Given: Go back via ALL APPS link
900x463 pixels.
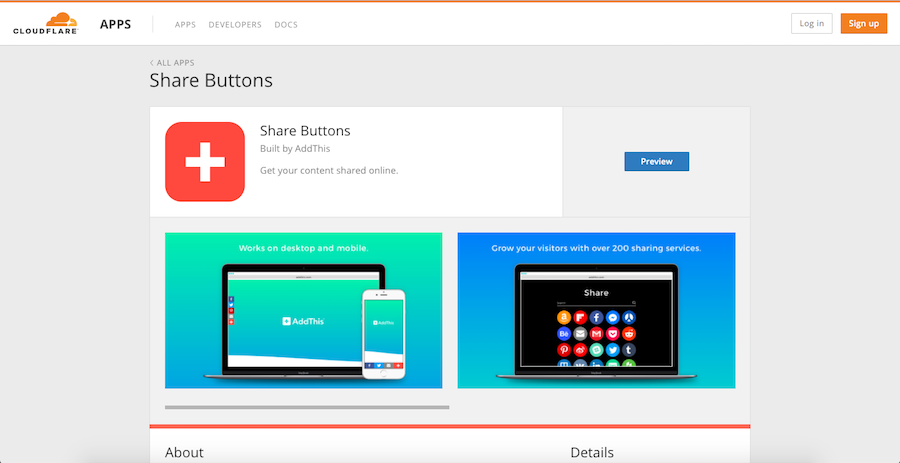Looking at the screenshot, I should point(172,63).
